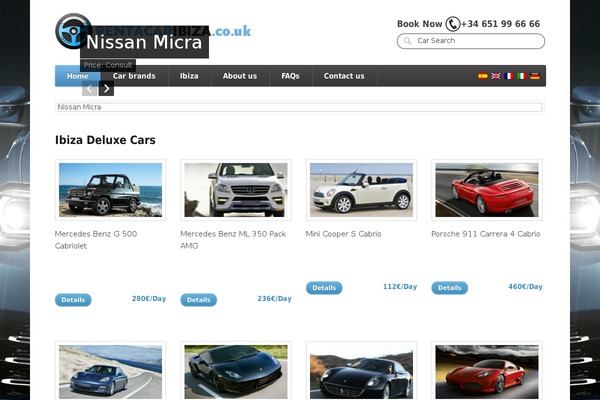This screenshot has width=600, height=400.
Task: Click Mercedes Benz ML 350 Pack AMG title
Action: [233, 240]
